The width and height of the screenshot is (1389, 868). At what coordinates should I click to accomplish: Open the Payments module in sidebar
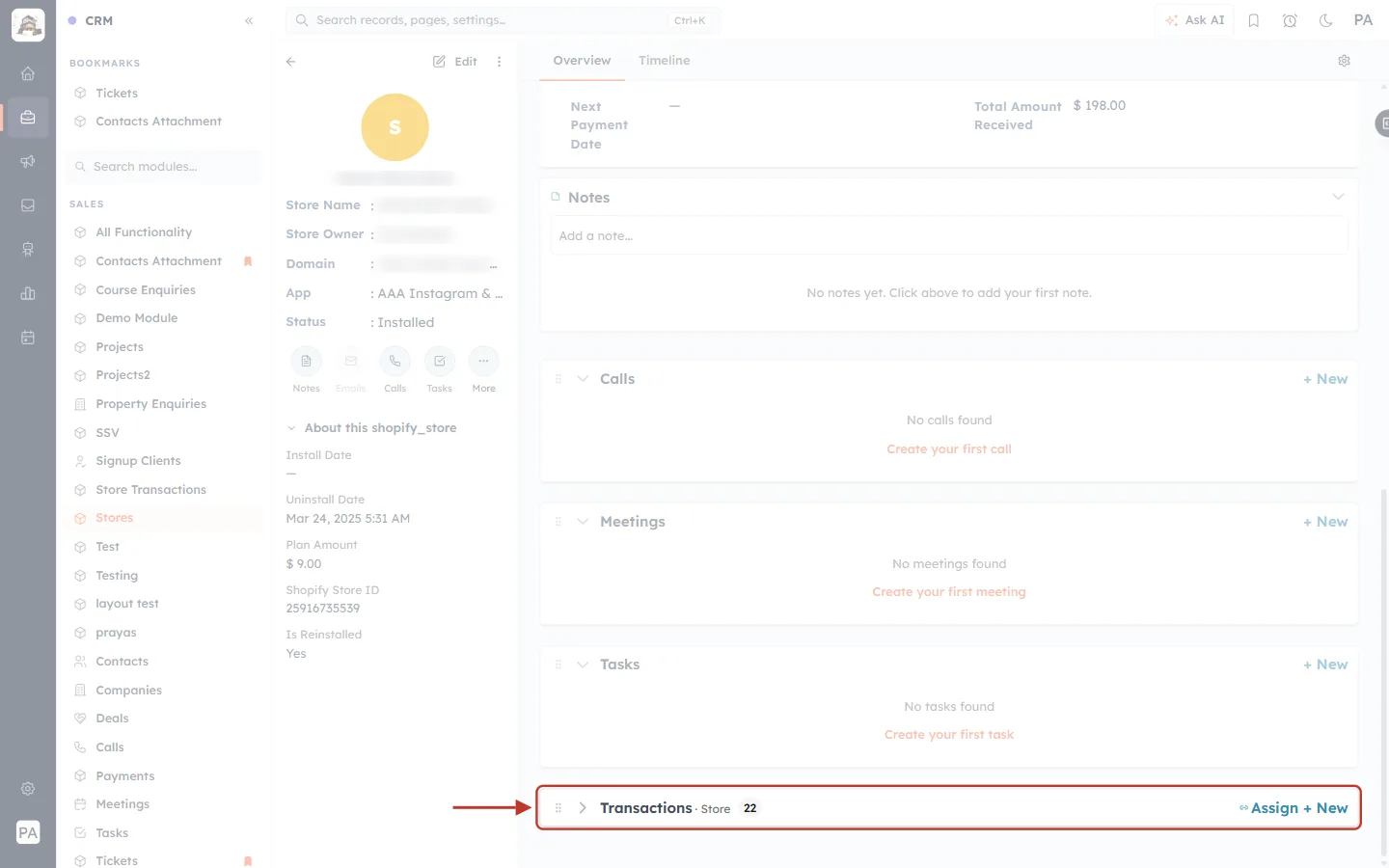click(x=124, y=776)
